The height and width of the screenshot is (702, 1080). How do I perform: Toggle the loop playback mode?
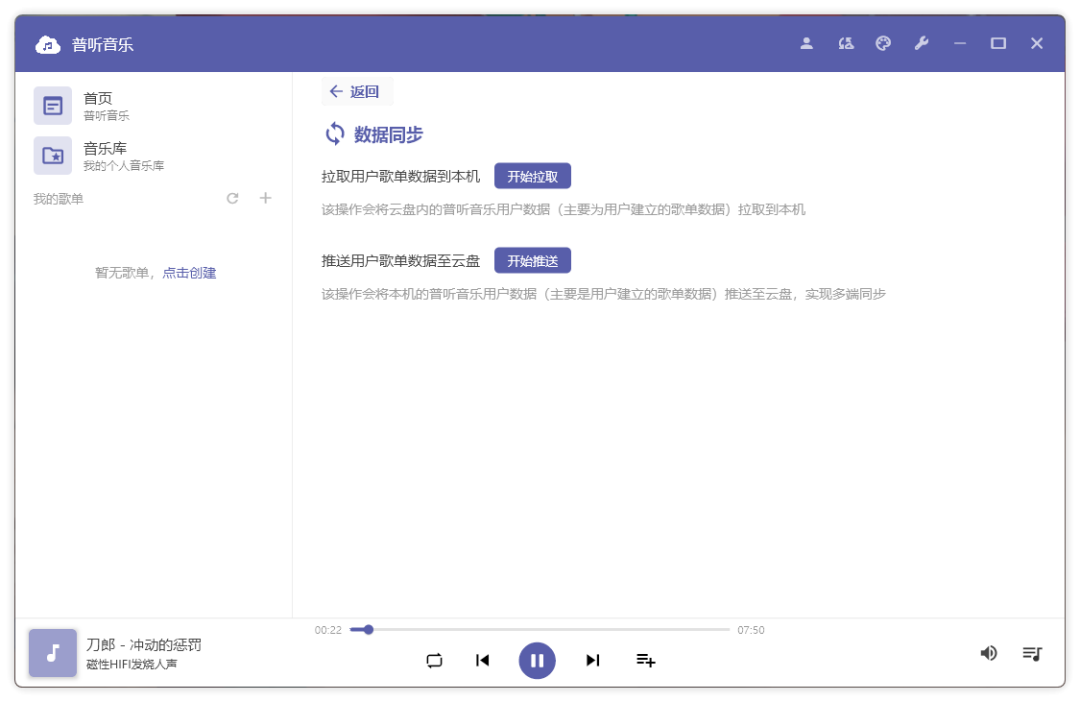tap(434, 660)
